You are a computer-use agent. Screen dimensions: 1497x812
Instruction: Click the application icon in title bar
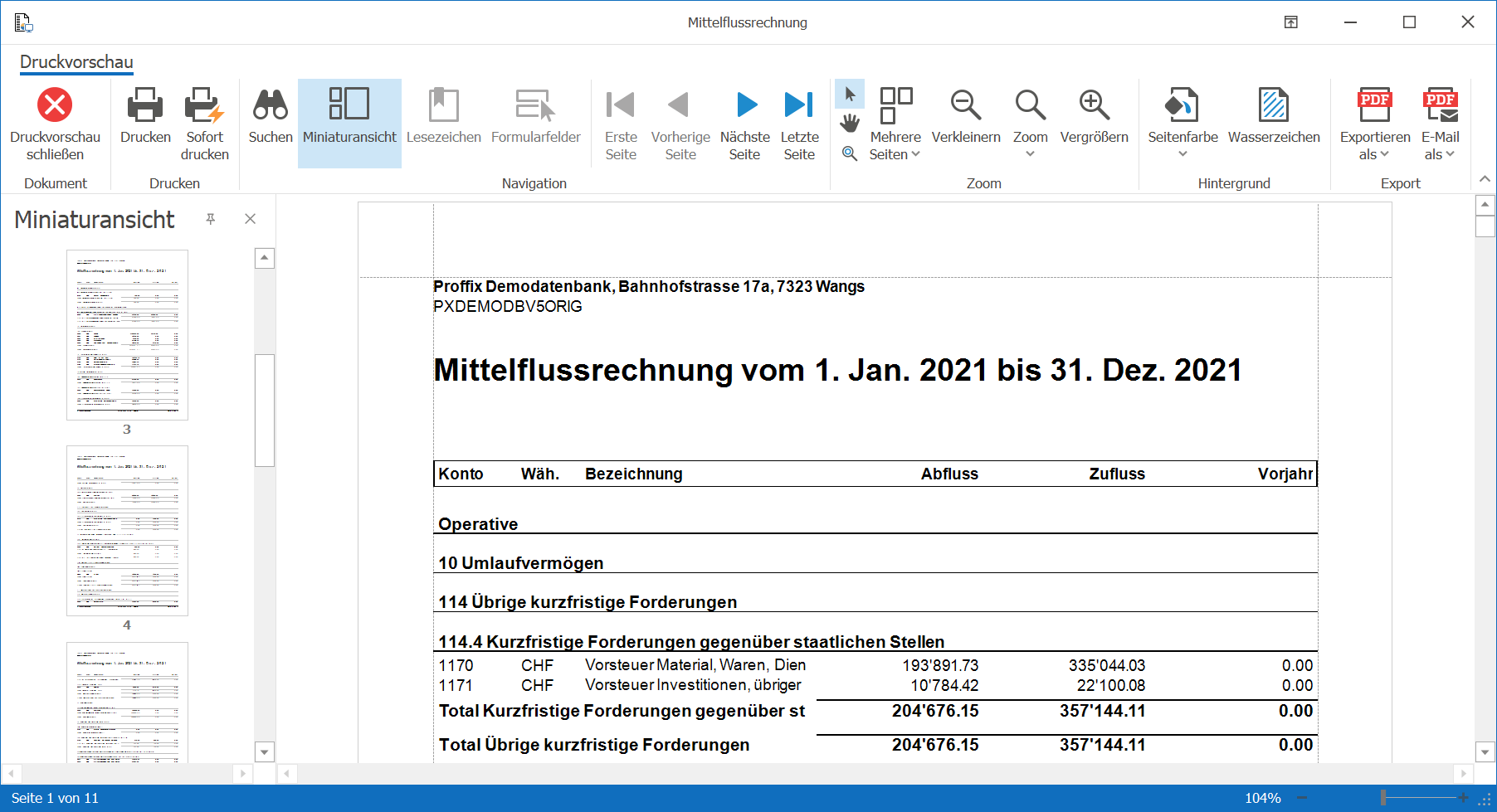(x=23, y=22)
